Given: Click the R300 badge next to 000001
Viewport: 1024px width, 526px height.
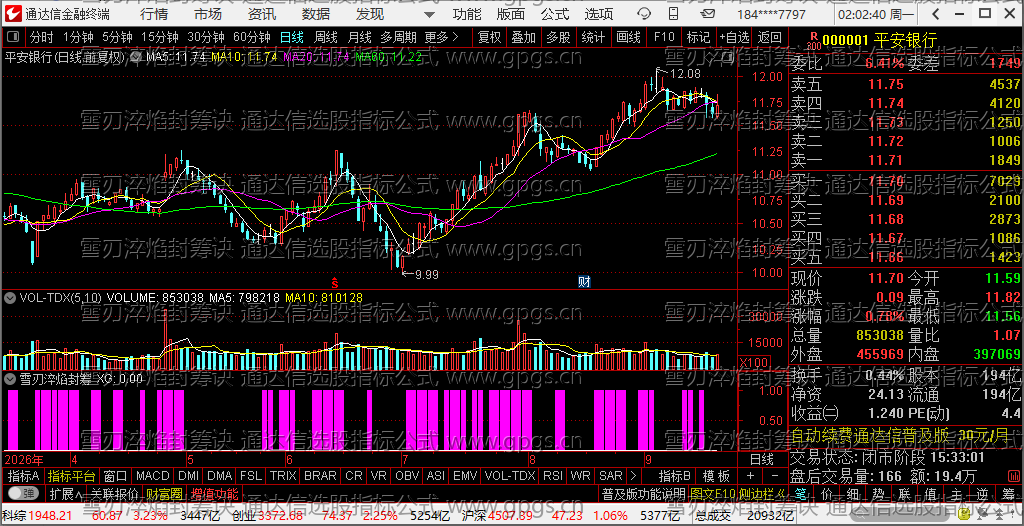Looking at the screenshot, I should coord(813,41).
